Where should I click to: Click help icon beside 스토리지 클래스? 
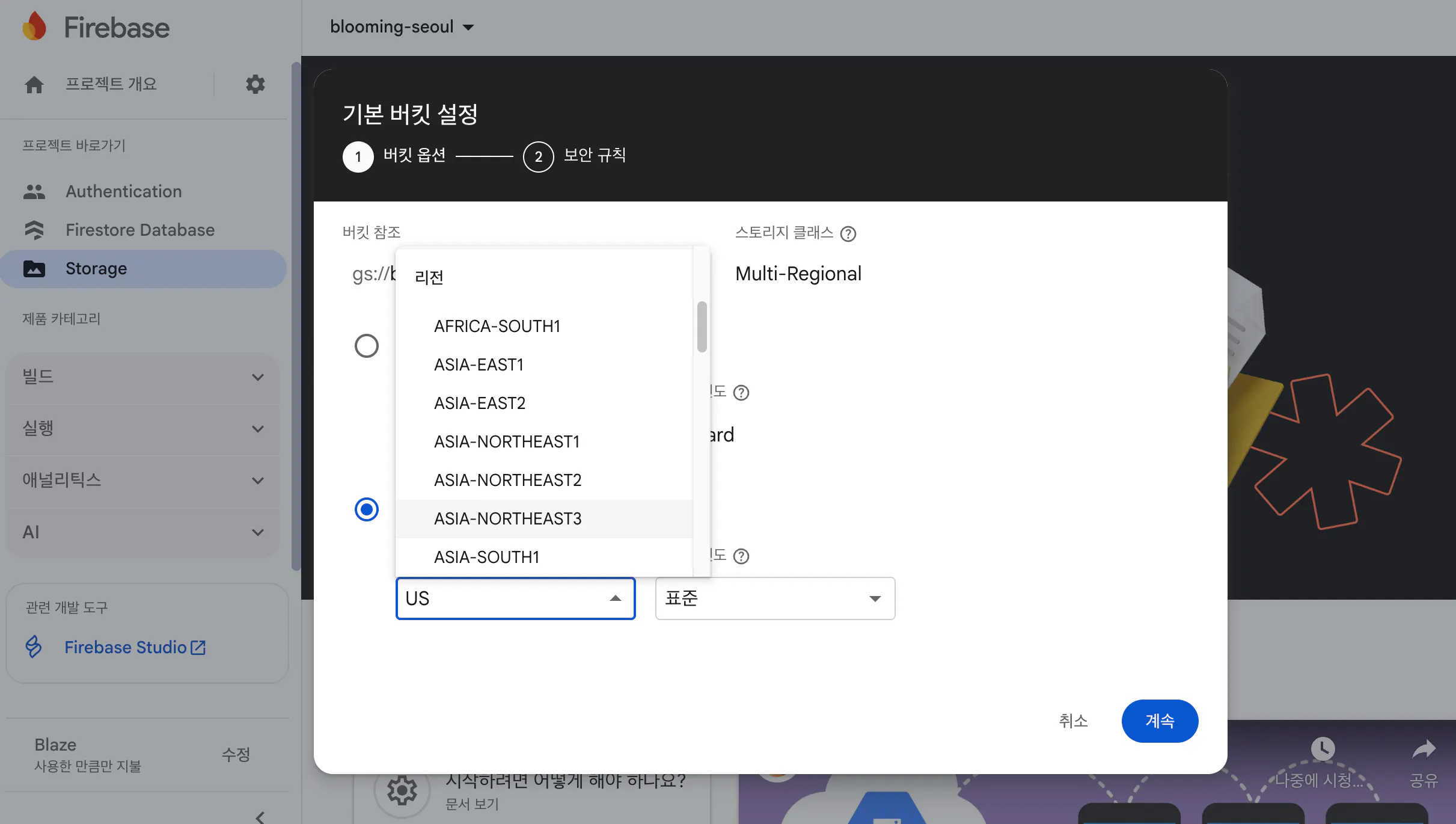pos(848,233)
